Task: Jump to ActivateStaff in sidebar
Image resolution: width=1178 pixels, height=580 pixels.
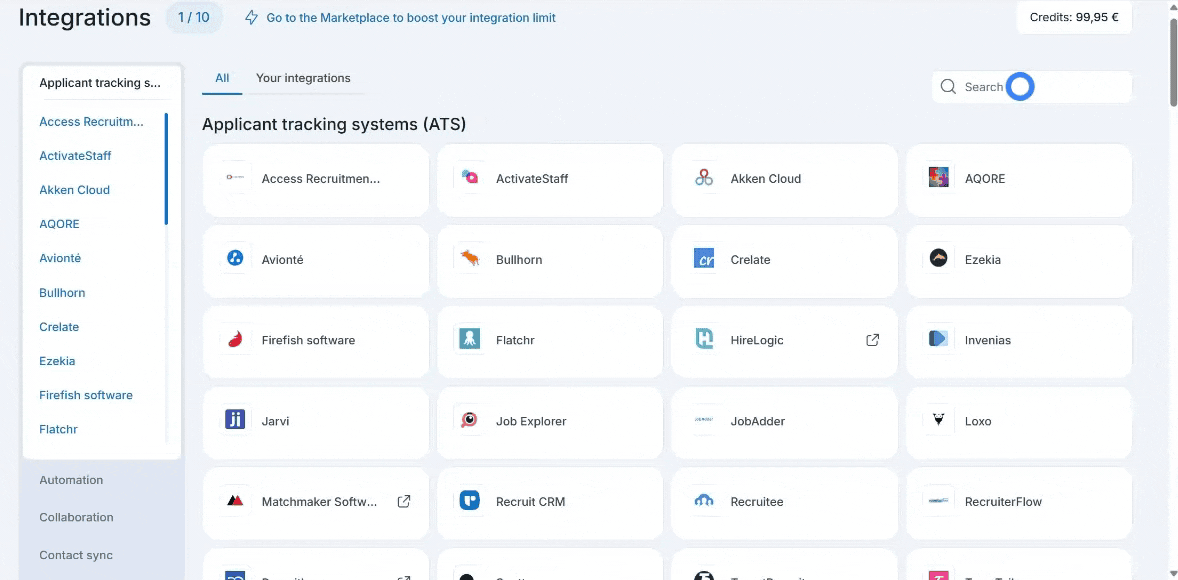Action: point(75,156)
